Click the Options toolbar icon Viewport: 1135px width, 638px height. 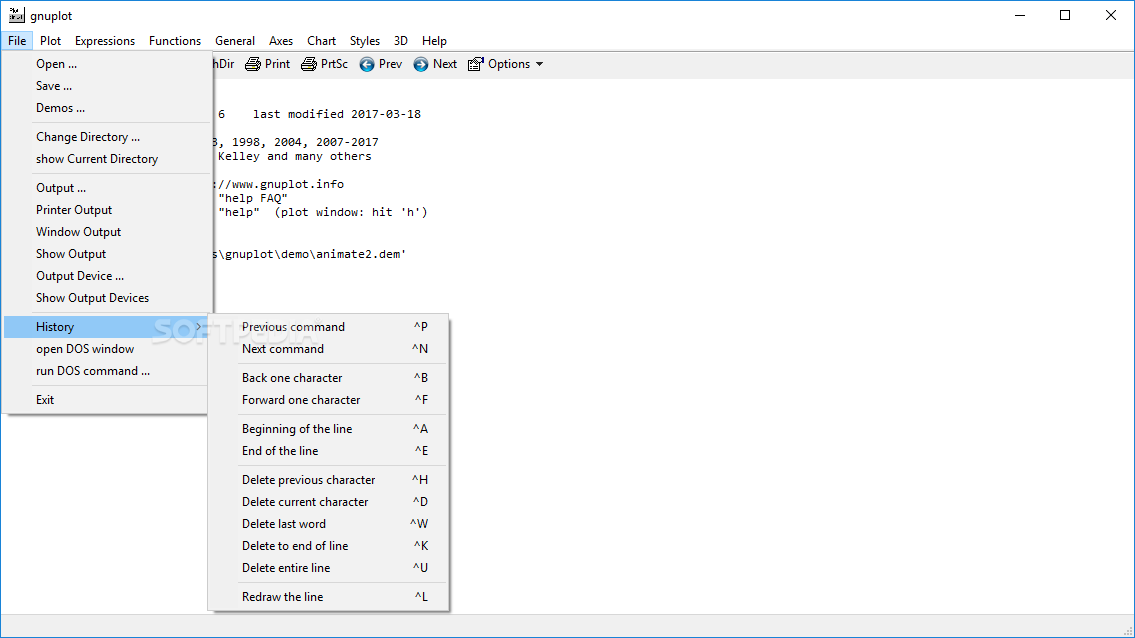[x=476, y=64]
